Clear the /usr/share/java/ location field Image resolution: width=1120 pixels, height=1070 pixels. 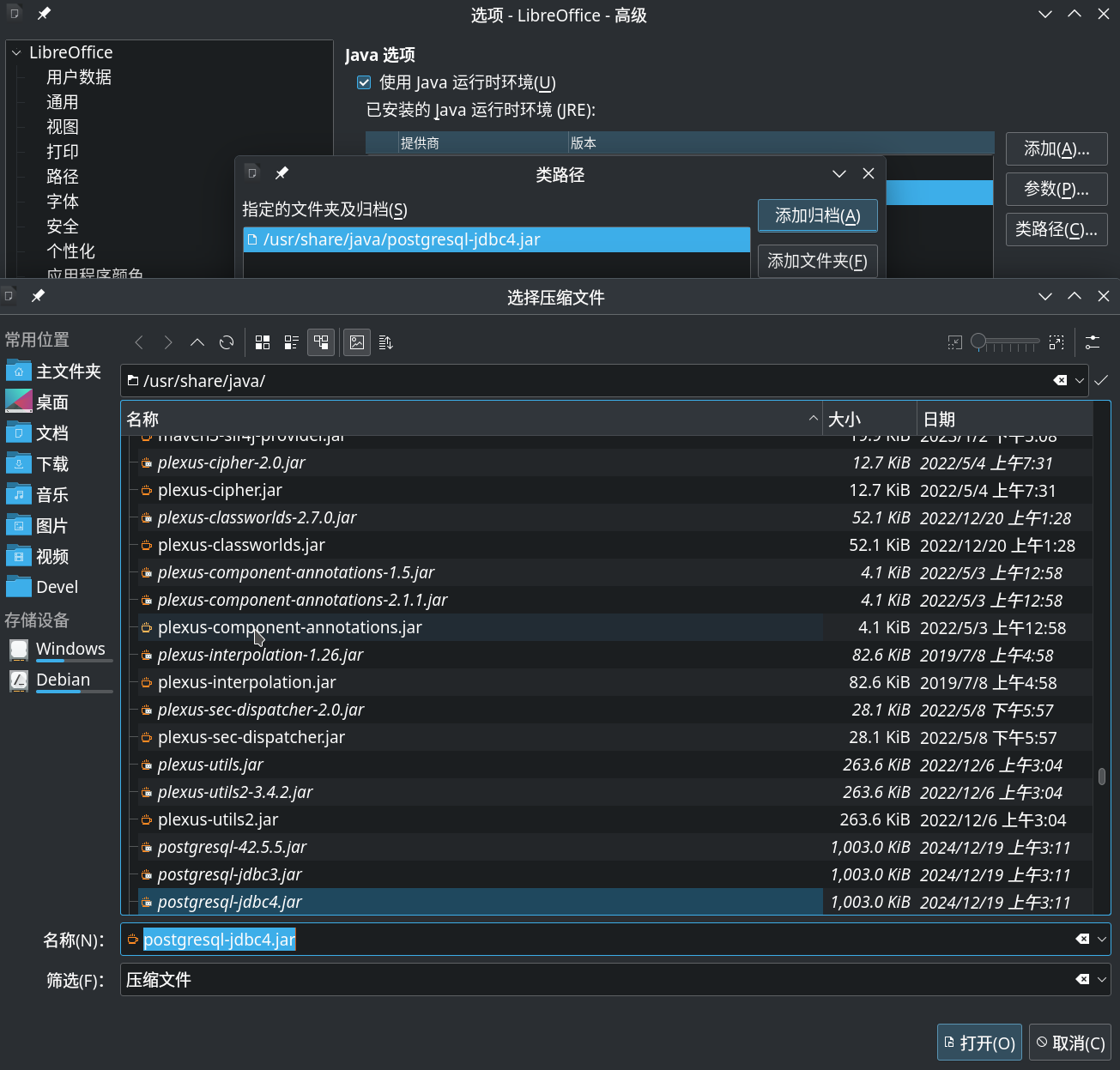click(1061, 380)
